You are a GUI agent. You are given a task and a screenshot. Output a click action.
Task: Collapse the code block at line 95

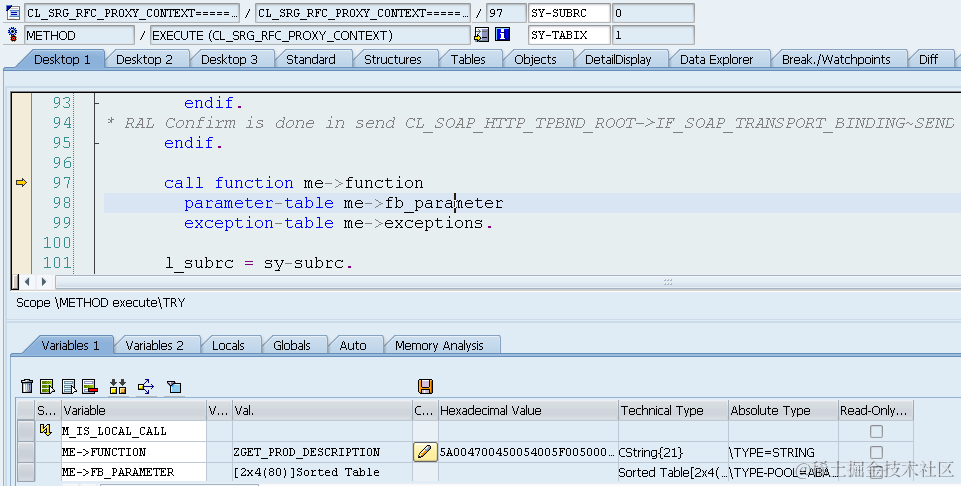(97, 143)
